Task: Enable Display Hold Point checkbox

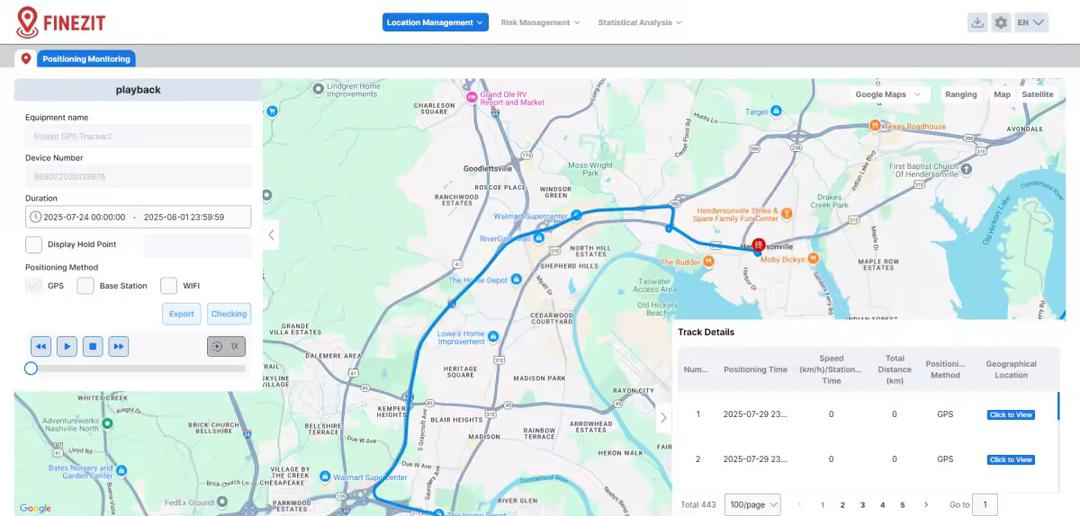Action: coord(34,245)
